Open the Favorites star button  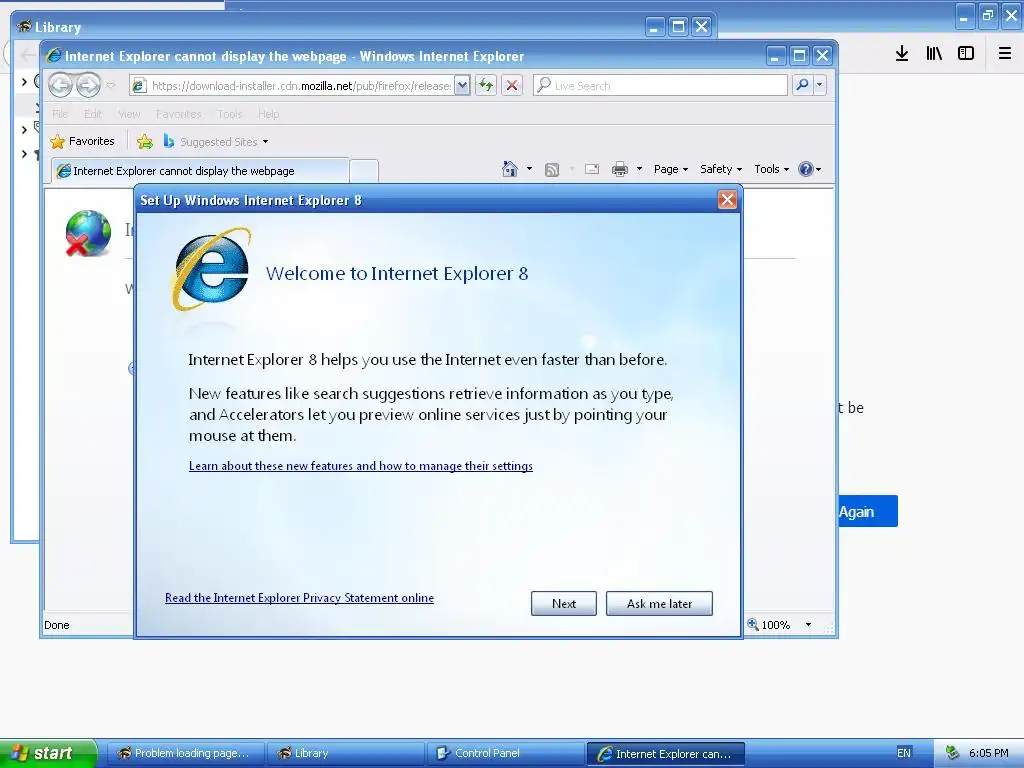83,141
